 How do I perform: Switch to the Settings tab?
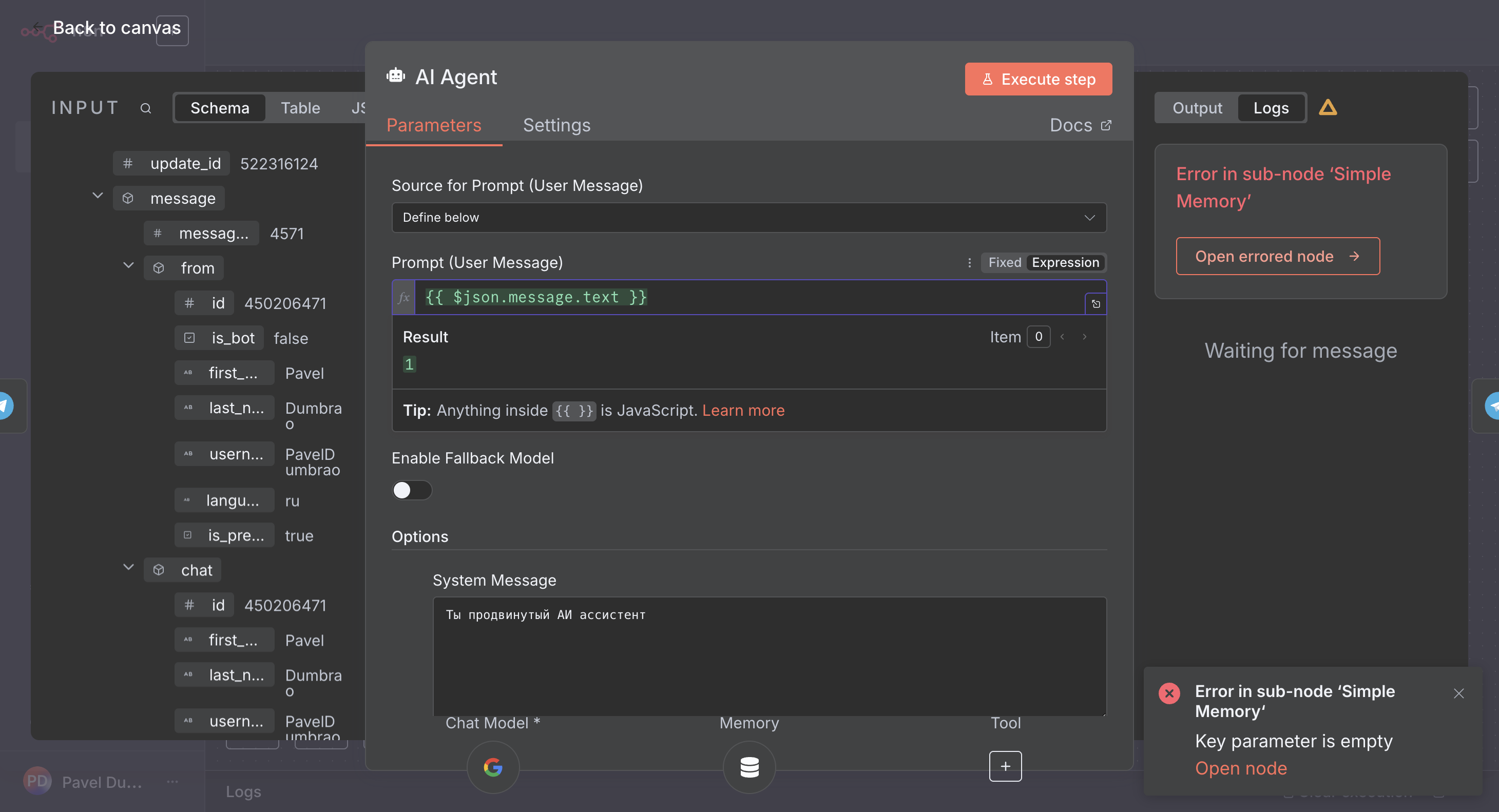pyautogui.click(x=556, y=125)
